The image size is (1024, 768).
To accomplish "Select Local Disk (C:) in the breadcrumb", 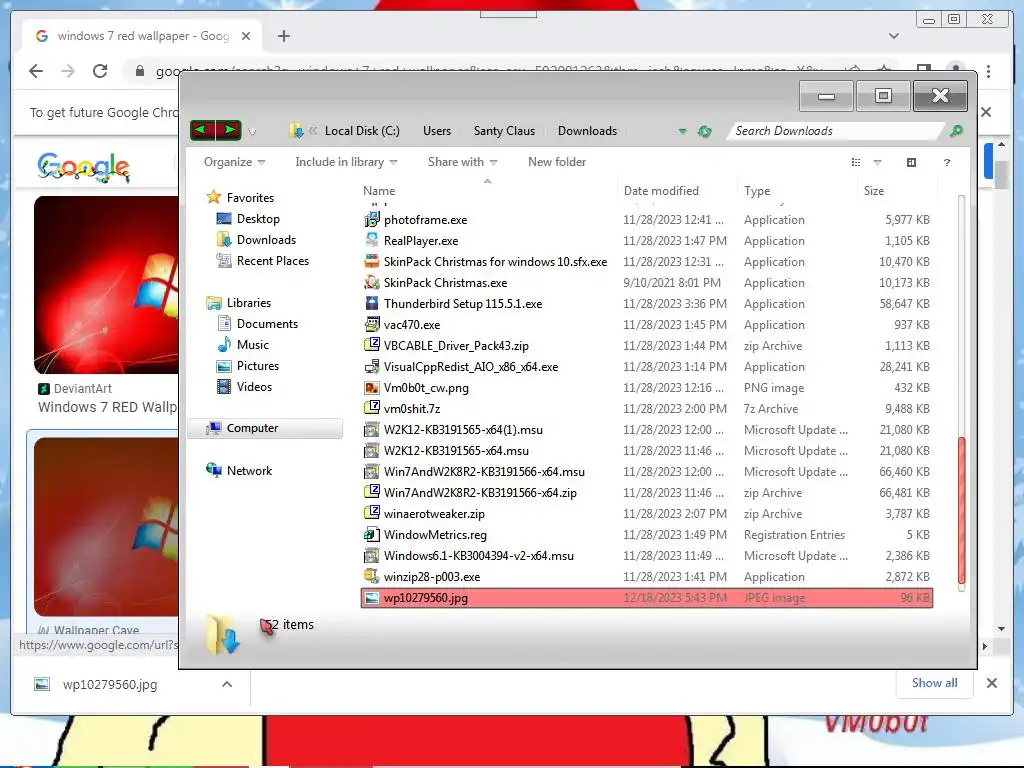I will (x=362, y=131).
